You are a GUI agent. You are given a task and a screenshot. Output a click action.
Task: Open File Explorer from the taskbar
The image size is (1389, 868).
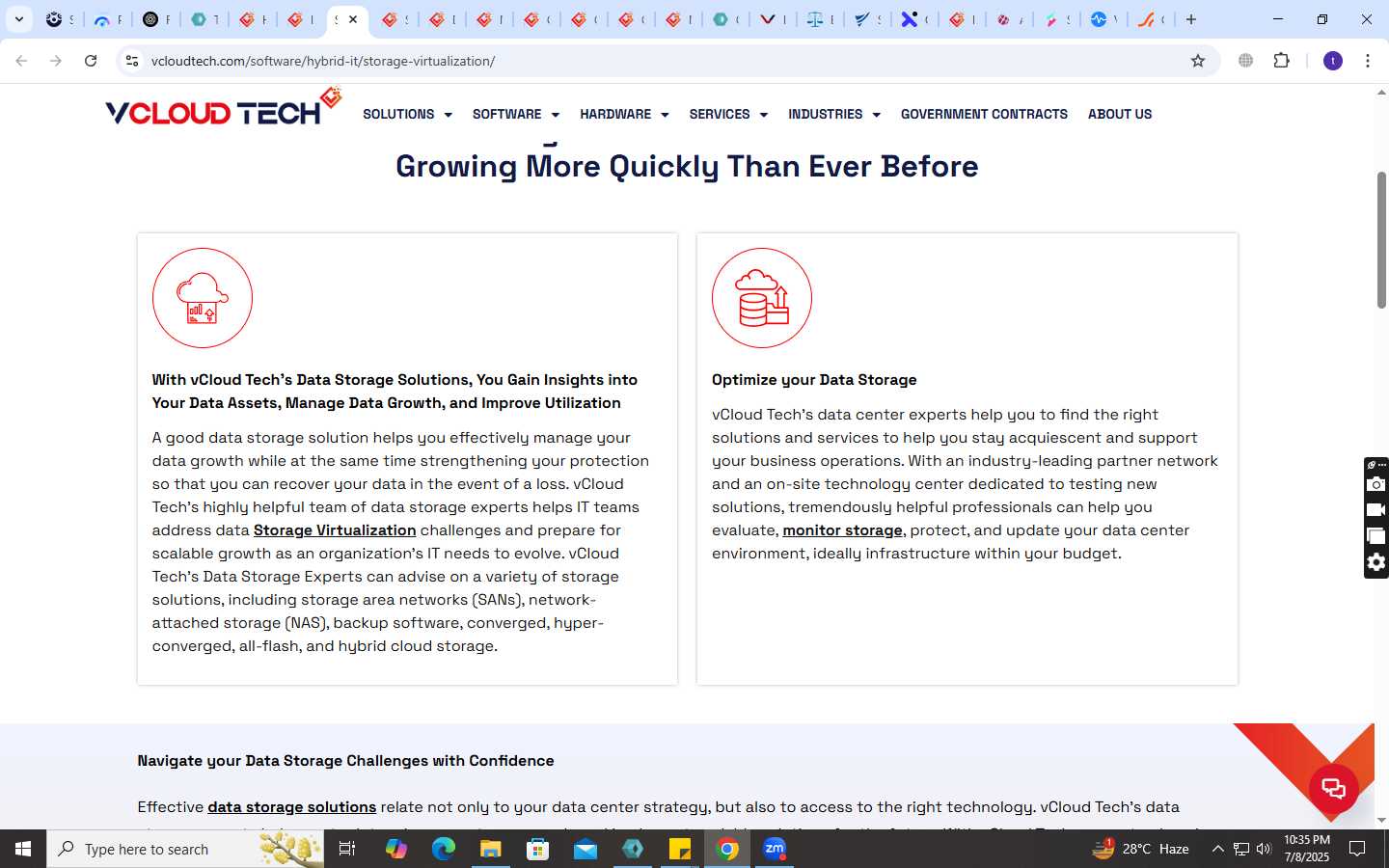pyautogui.click(x=490, y=849)
